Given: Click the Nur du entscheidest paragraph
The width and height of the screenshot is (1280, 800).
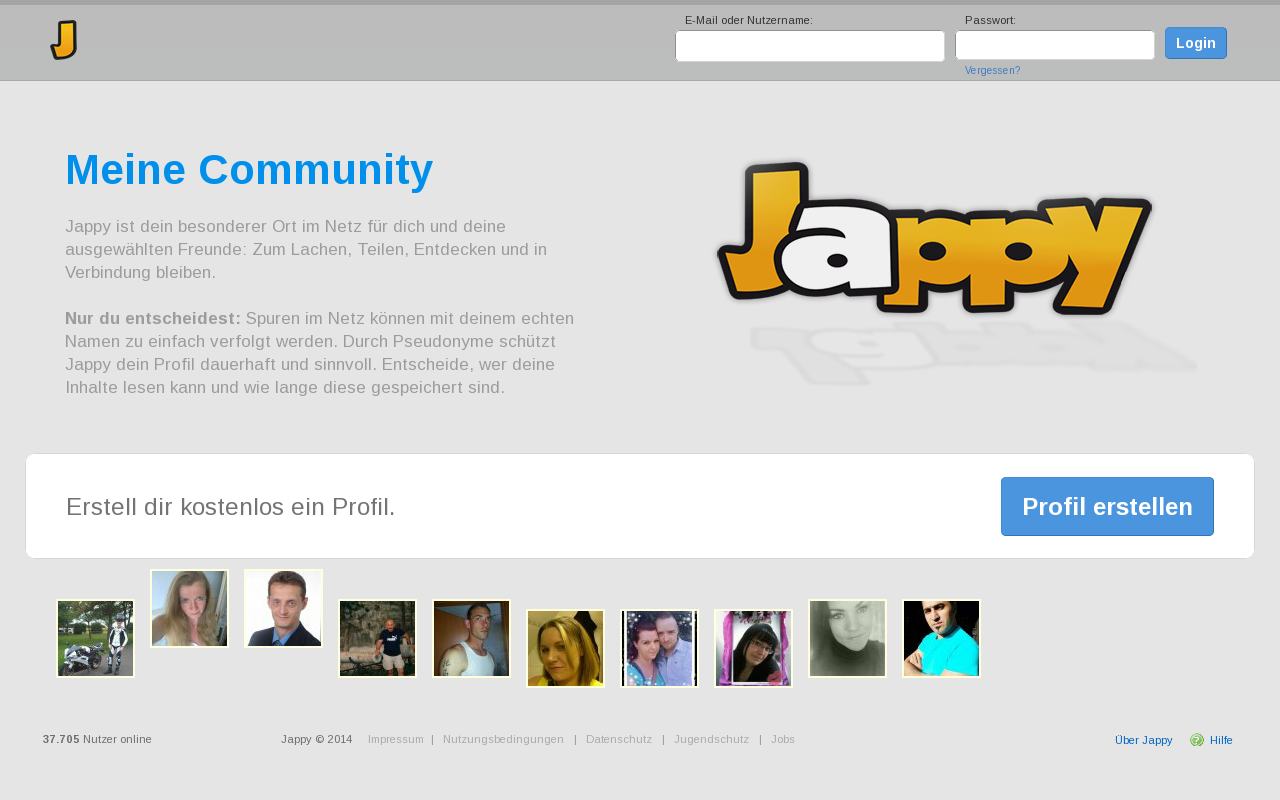Looking at the screenshot, I should tap(320, 353).
